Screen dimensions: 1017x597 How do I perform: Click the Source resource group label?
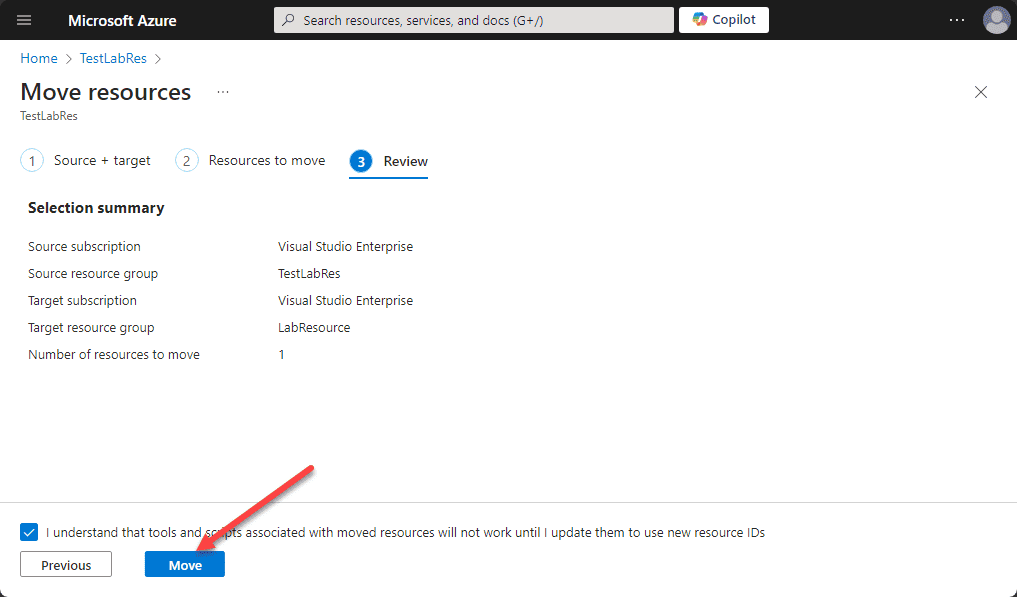click(93, 274)
